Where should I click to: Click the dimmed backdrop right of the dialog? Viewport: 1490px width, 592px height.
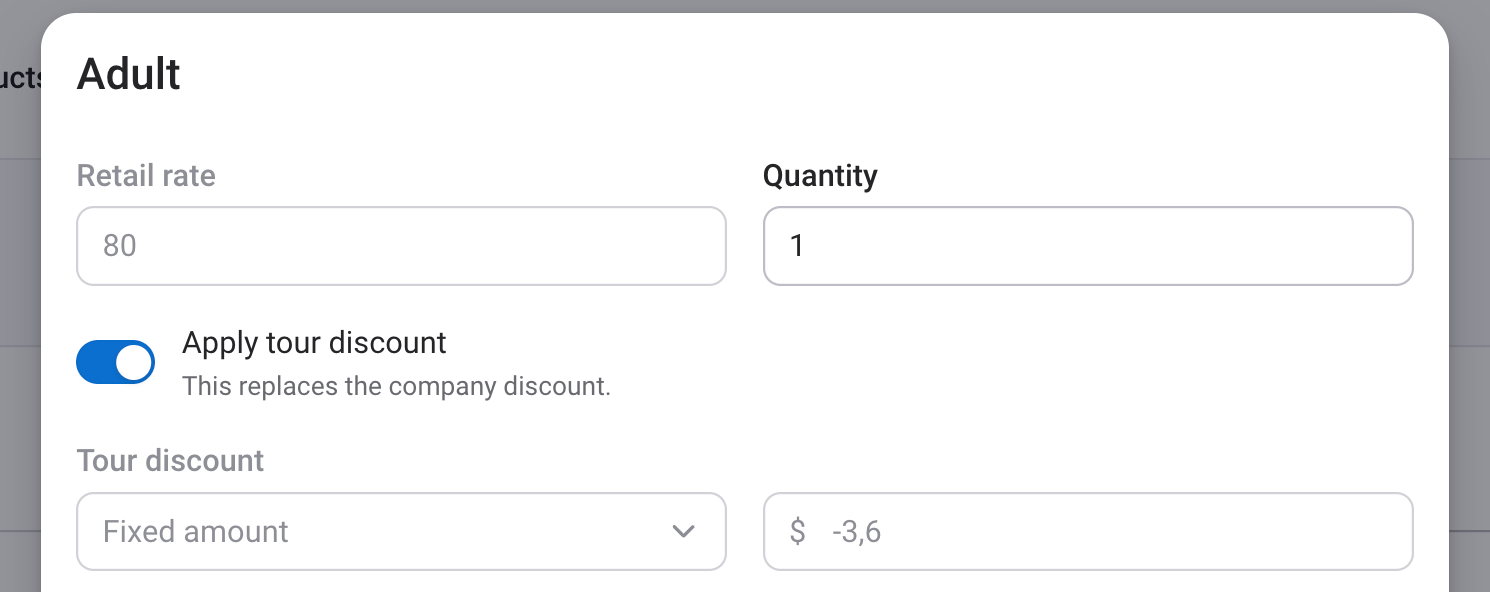click(x=1469, y=300)
